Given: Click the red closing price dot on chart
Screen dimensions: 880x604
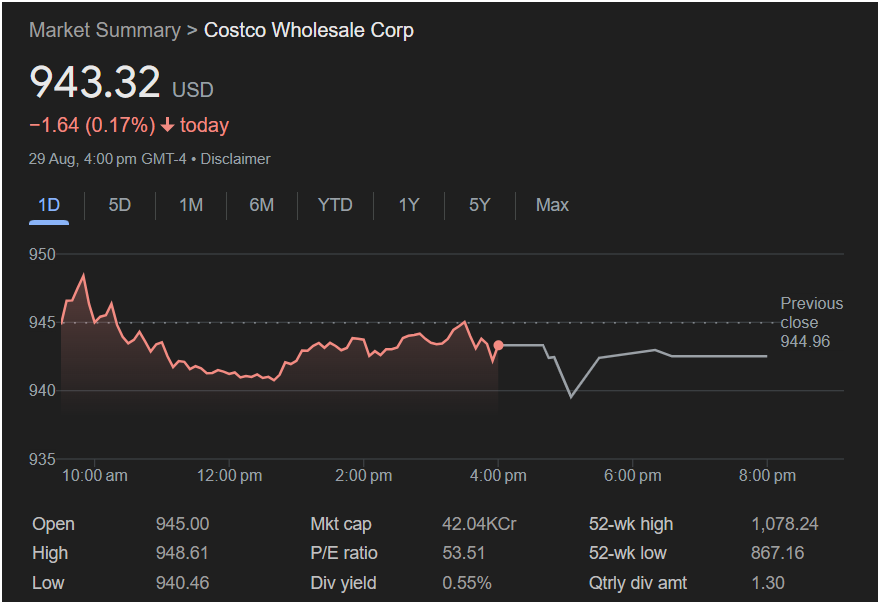Looking at the screenshot, I should (x=498, y=345).
